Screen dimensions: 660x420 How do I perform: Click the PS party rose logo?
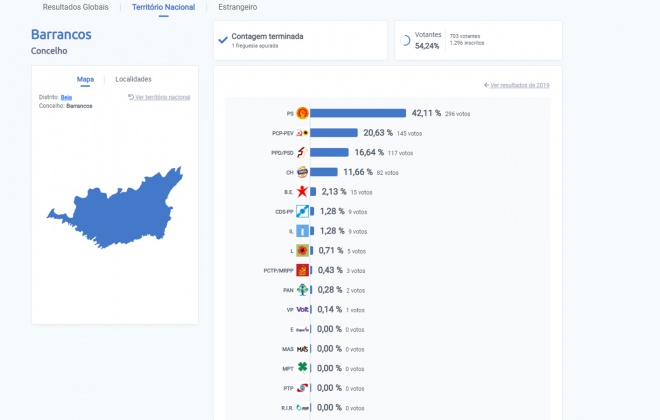302,113
